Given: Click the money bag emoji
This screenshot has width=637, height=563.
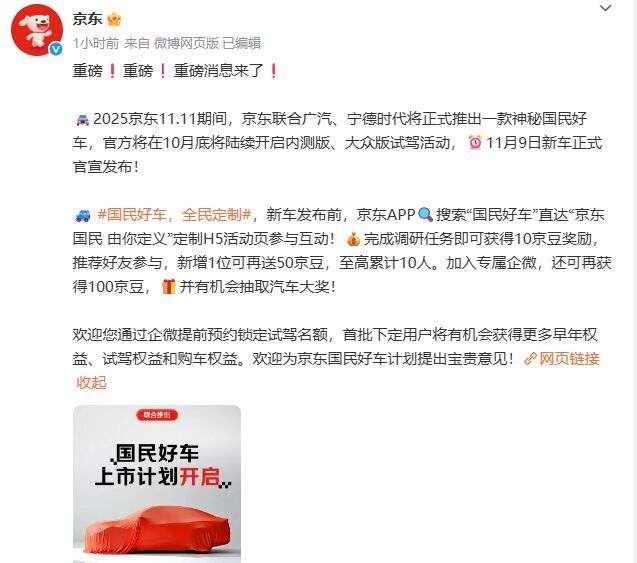Looking at the screenshot, I should coord(353,239).
